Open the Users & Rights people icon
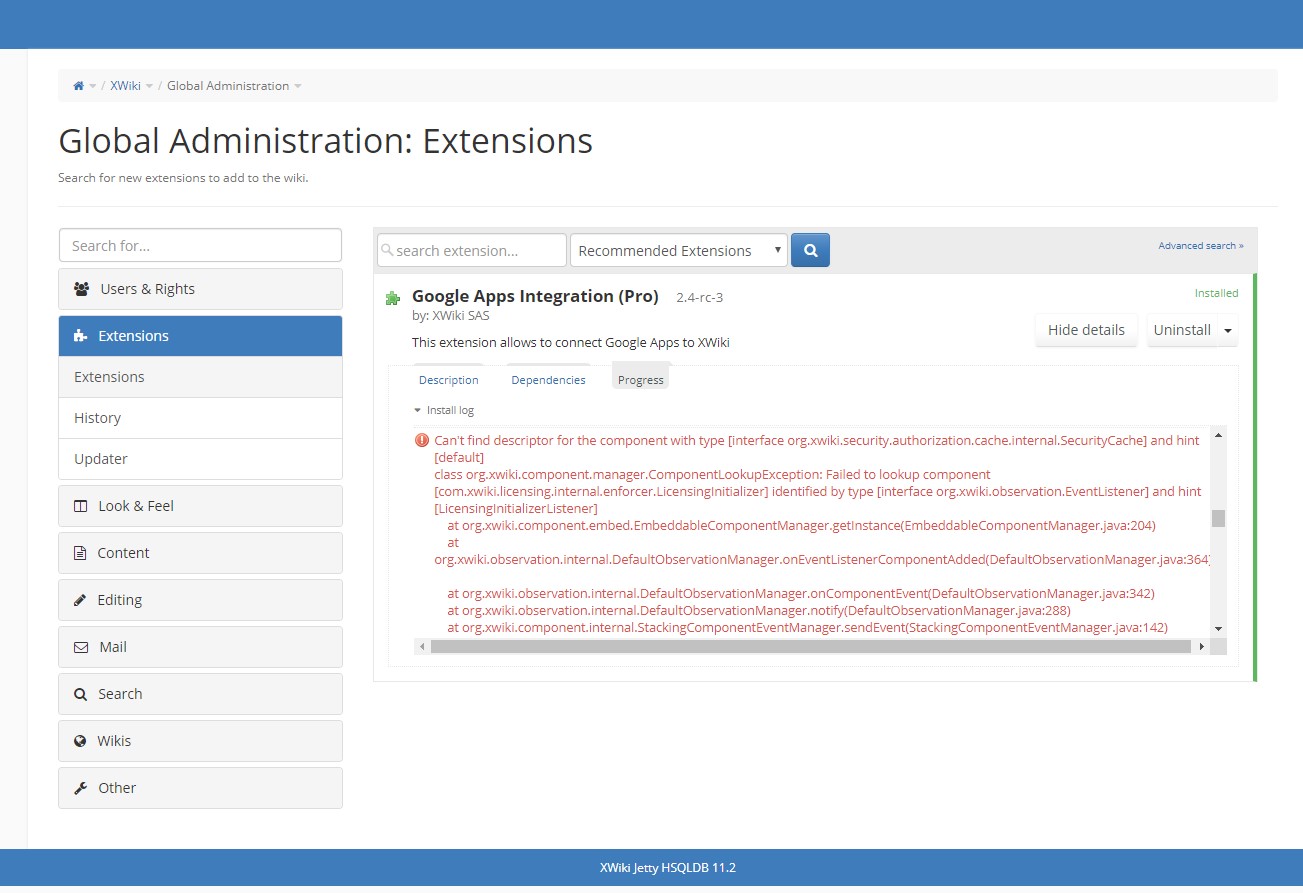 (81, 288)
